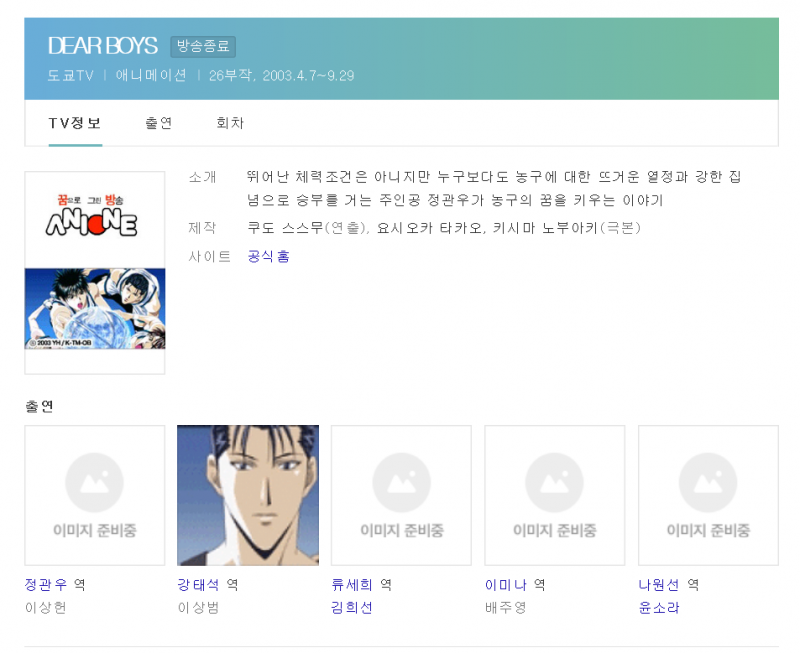The height and width of the screenshot is (653, 800).
Task: Switch to the 출연 tab
Action: [x=159, y=123]
